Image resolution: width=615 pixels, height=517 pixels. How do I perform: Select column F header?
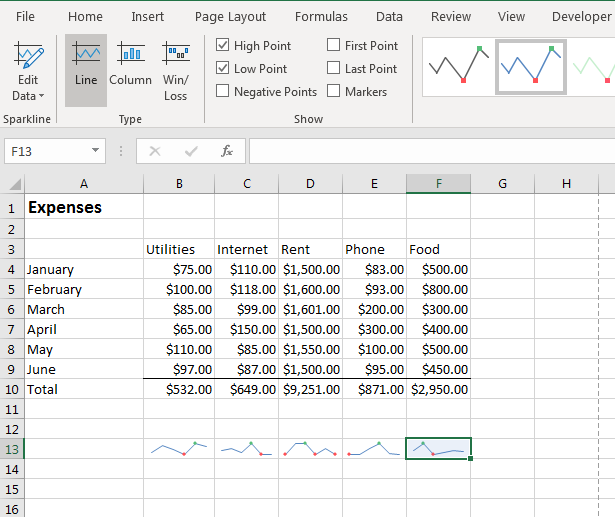(x=439, y=184)
